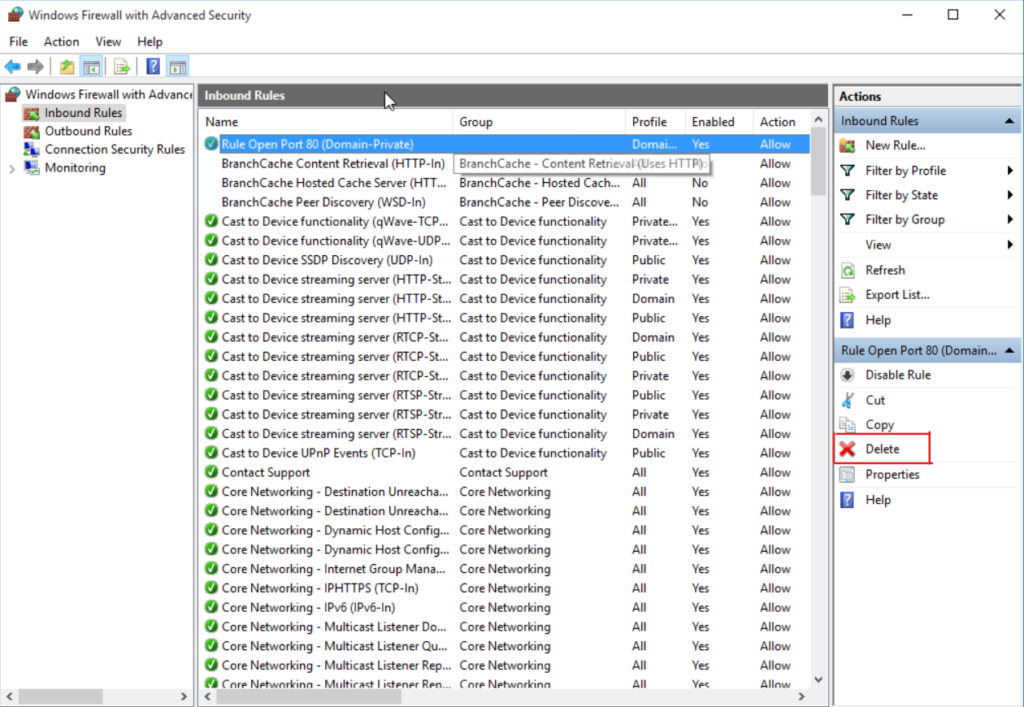Open the View menu in menu bar
The width and height of the screenshot is (1024, 707).
[x=108, y=42]
